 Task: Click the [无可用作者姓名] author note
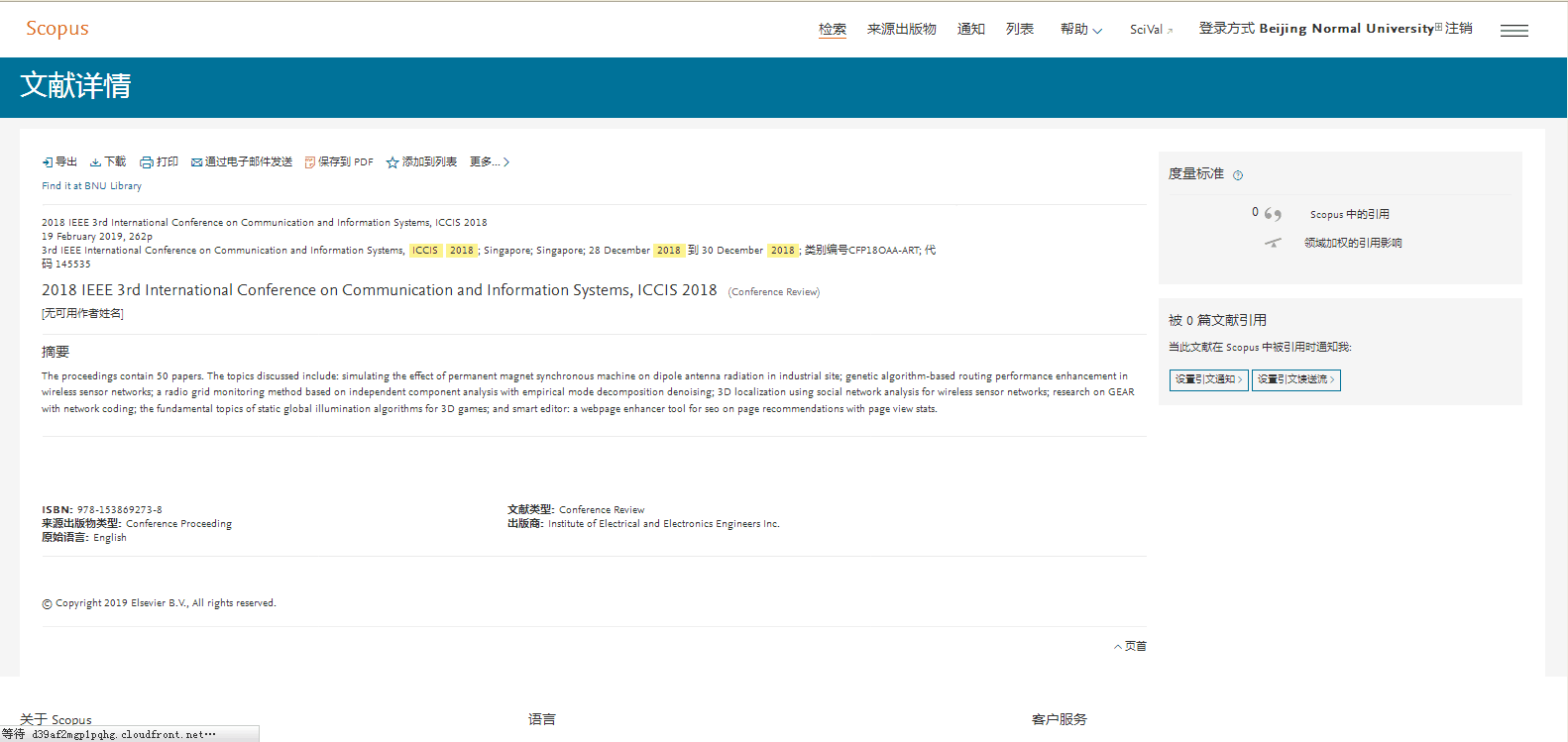(x=82, y=314)
